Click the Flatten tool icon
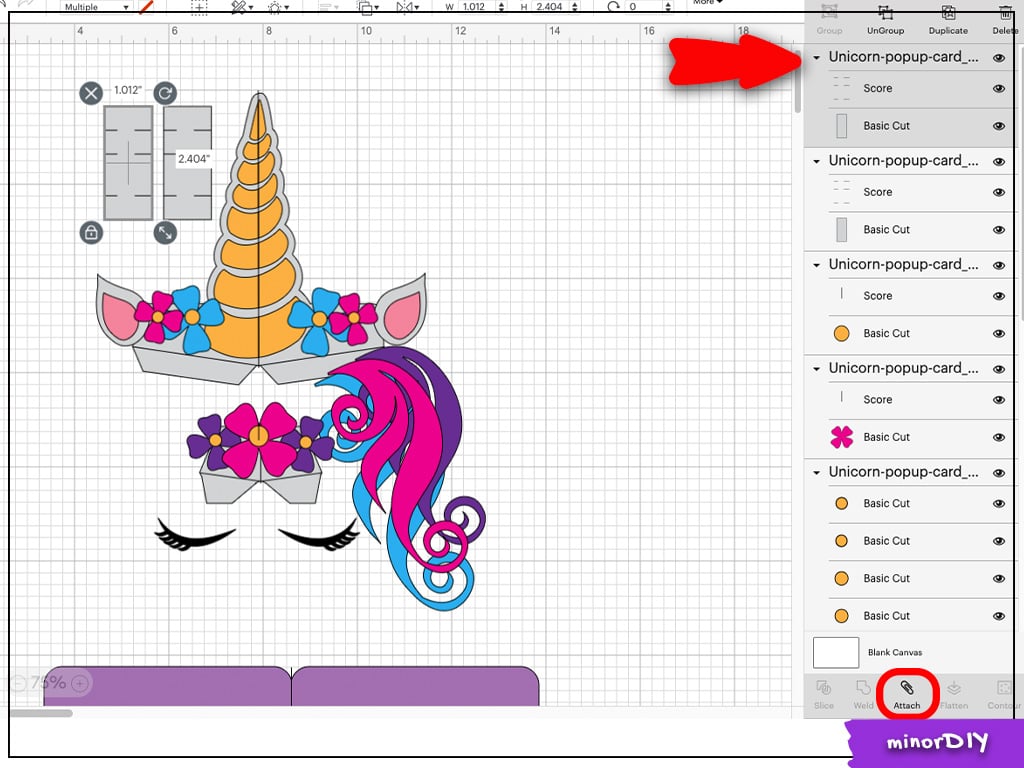 click(953, 688)
